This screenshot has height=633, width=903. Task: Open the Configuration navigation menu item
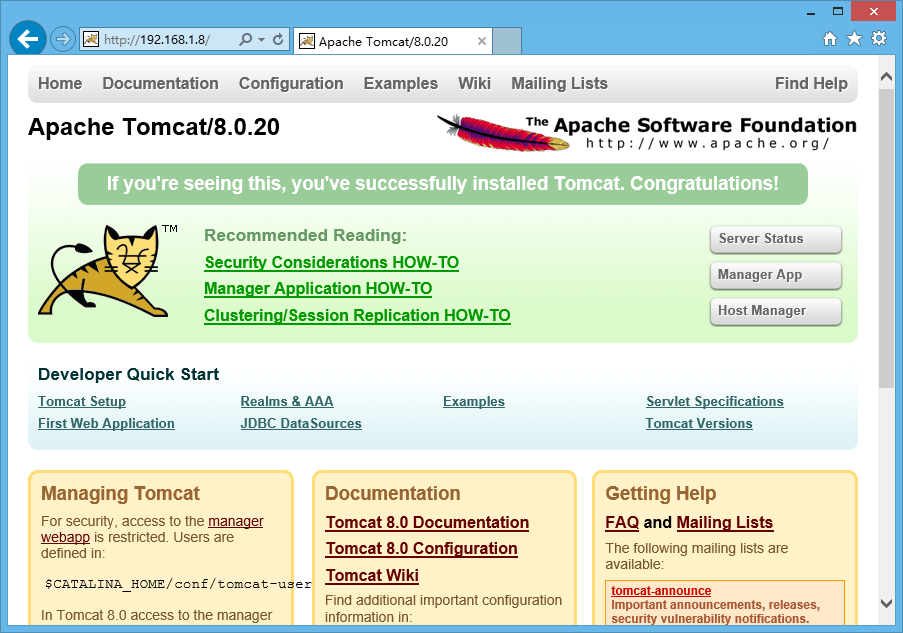coord(291,84)
